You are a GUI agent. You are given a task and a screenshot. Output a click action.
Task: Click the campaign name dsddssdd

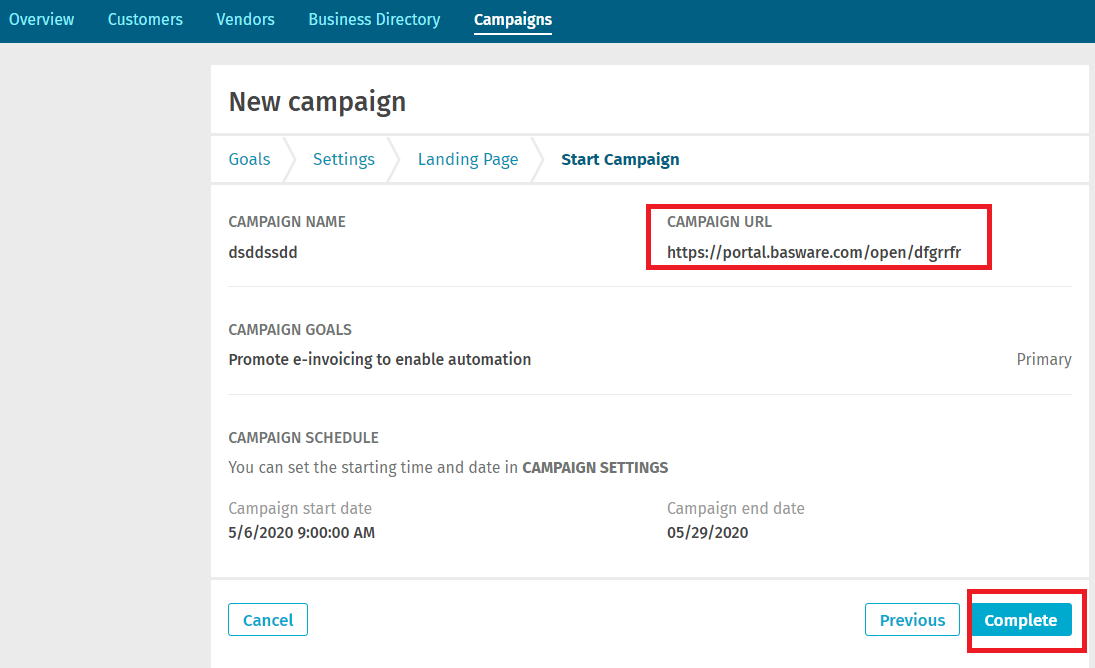coord(263,253)
